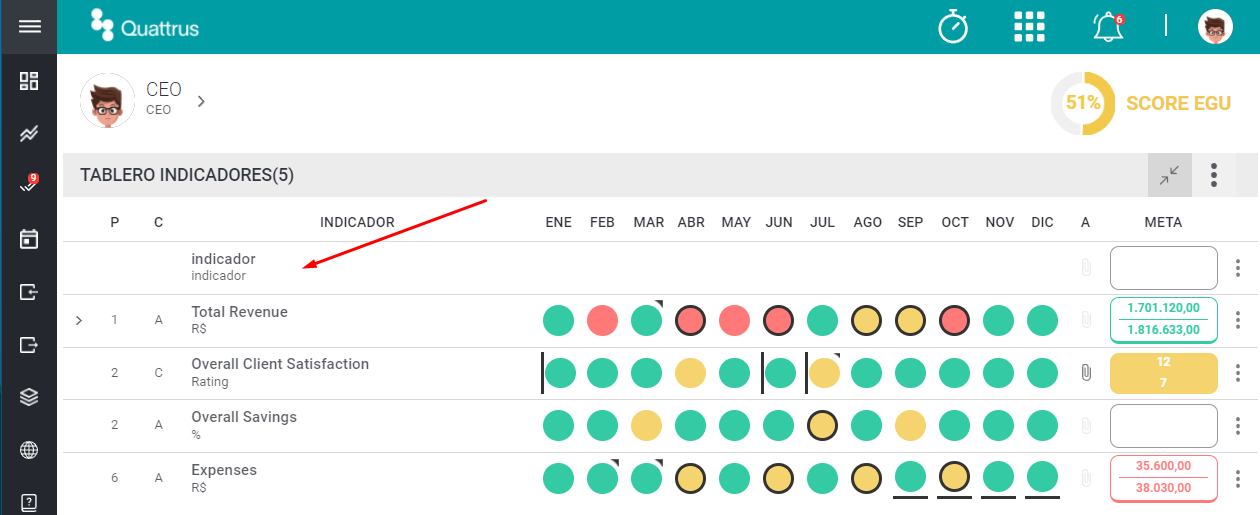Click the Overall Savings empty meta field
Image resolution: width=1260 pixels, height=515 pixels.
[x=1164, y=426]
